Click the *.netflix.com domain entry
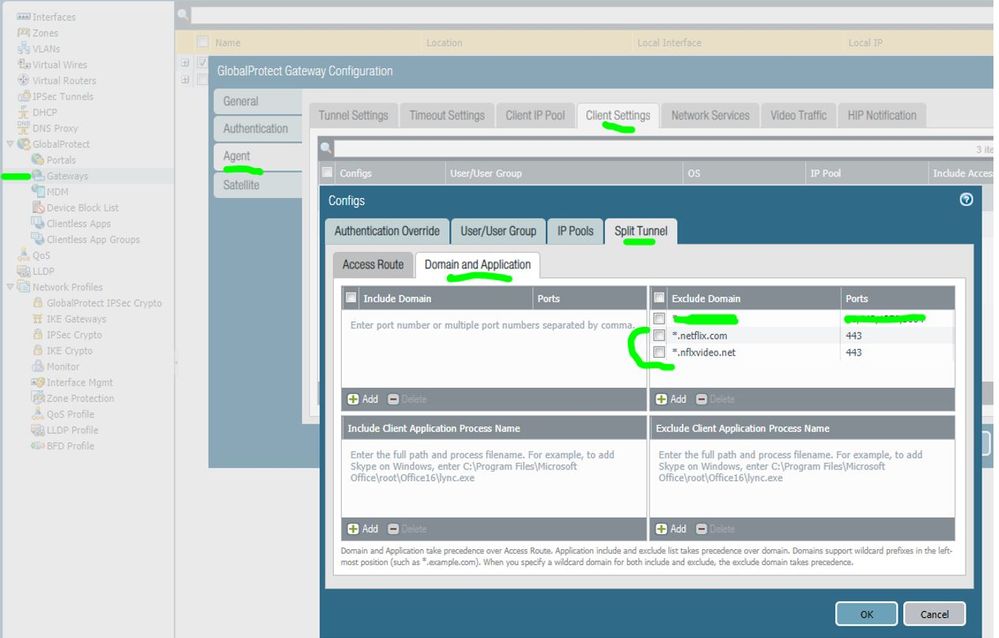The height and width of the screenshot is (638, 999). tap(700, 335)
